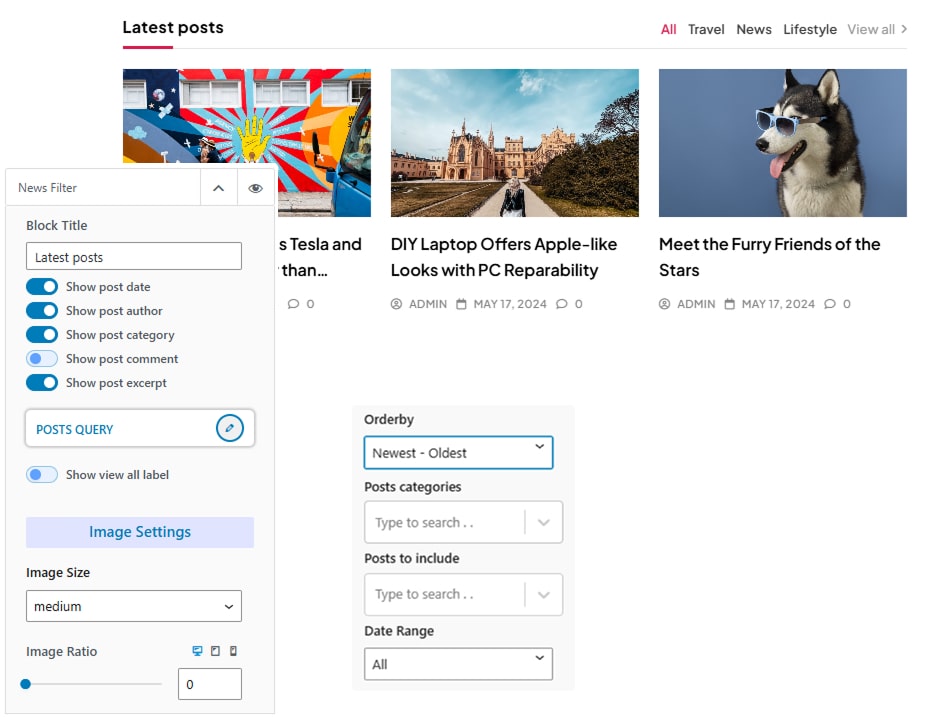The height and width of the screenshot is (717, 927).
Task: Click author icon under DIY Laptop post
Action: (396, 304)
